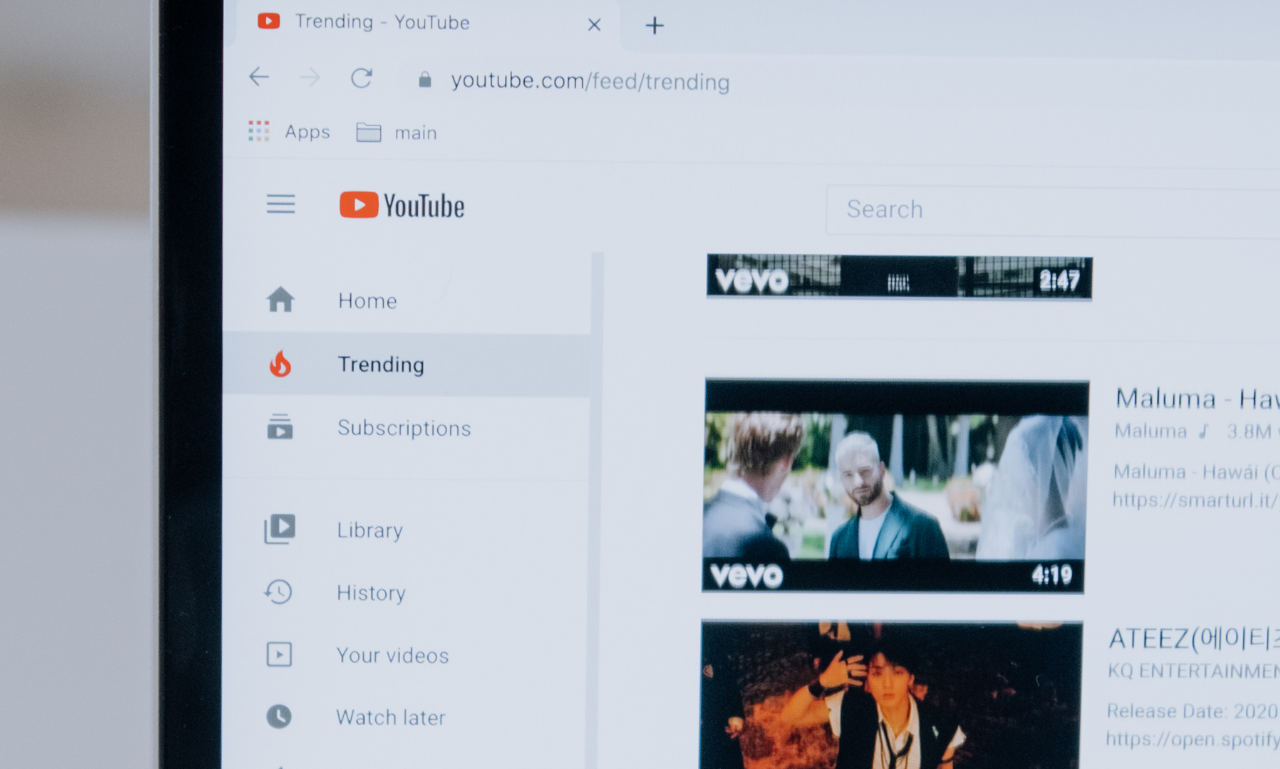
Task: Click the YouTube favicon on the tab
Action: tap(268, 21)
